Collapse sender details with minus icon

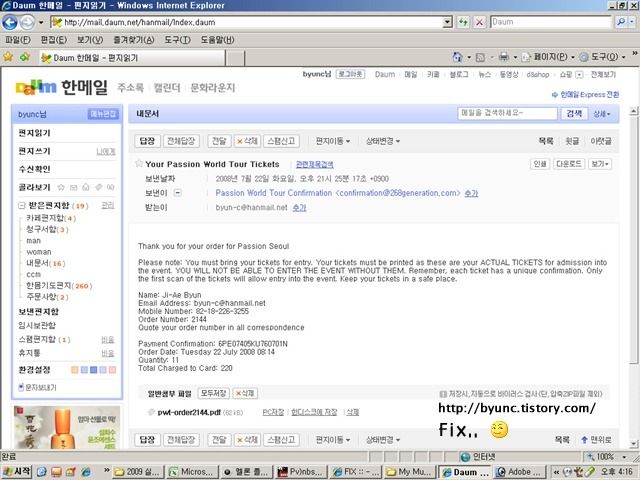click(x=178, y=193)
